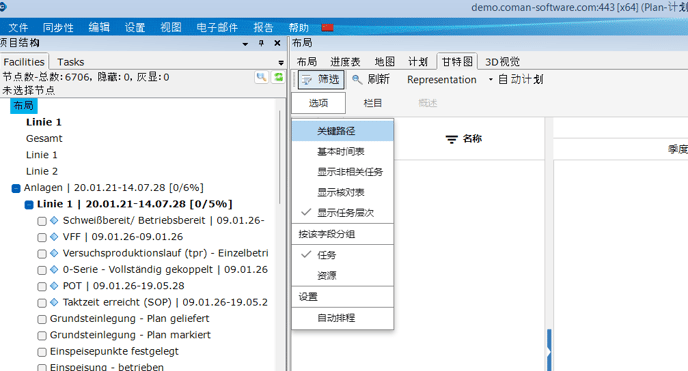The width and height of the screenshot is (688, 371).
Task: Select the Gesamt tree item
Action: coord(44,139)
